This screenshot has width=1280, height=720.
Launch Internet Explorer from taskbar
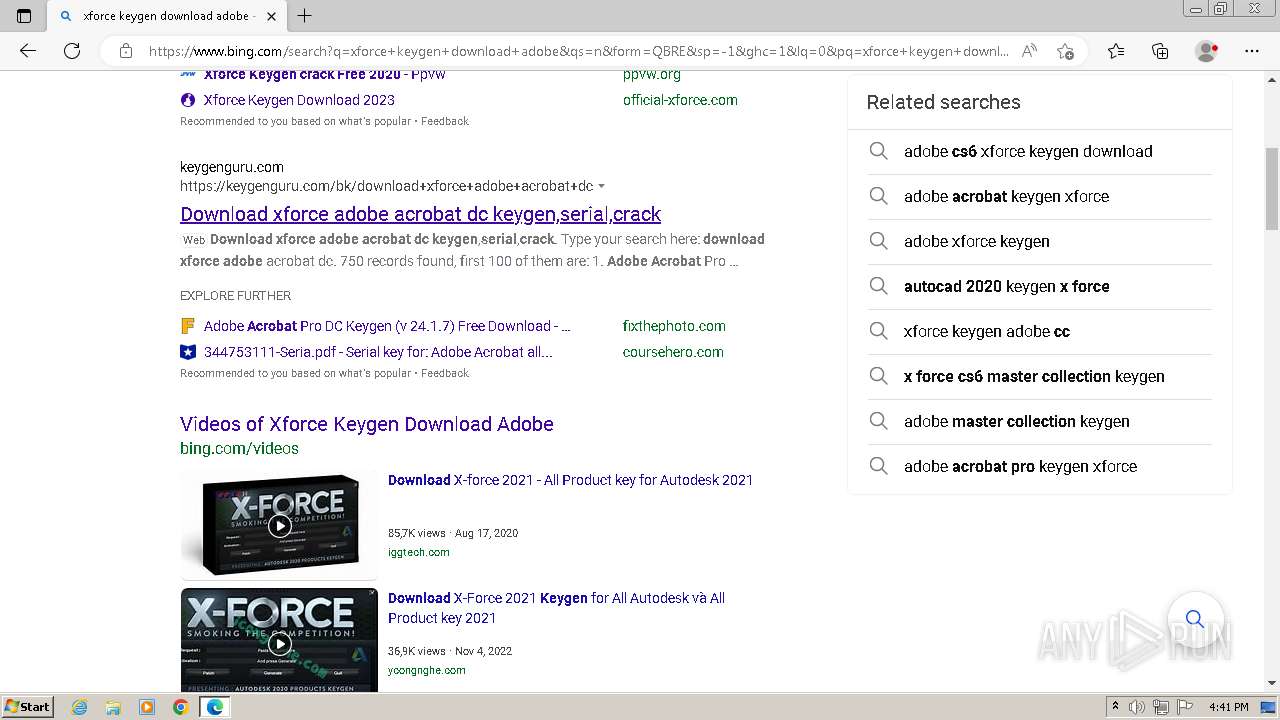pyautogui.click(x=80, y=707)
